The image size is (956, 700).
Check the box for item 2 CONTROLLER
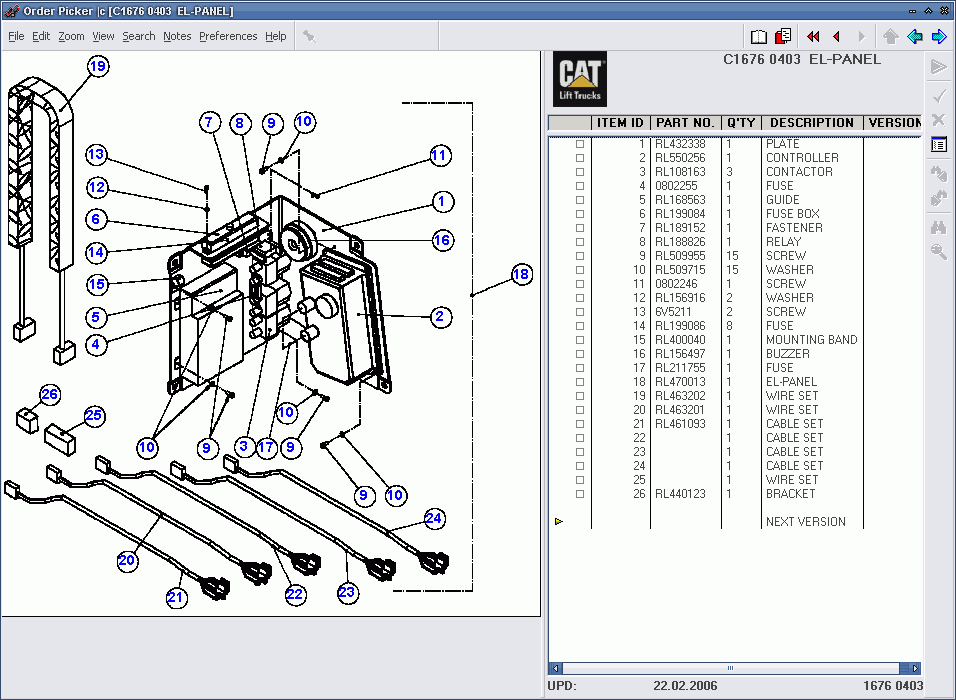click(x=580, y=158)
